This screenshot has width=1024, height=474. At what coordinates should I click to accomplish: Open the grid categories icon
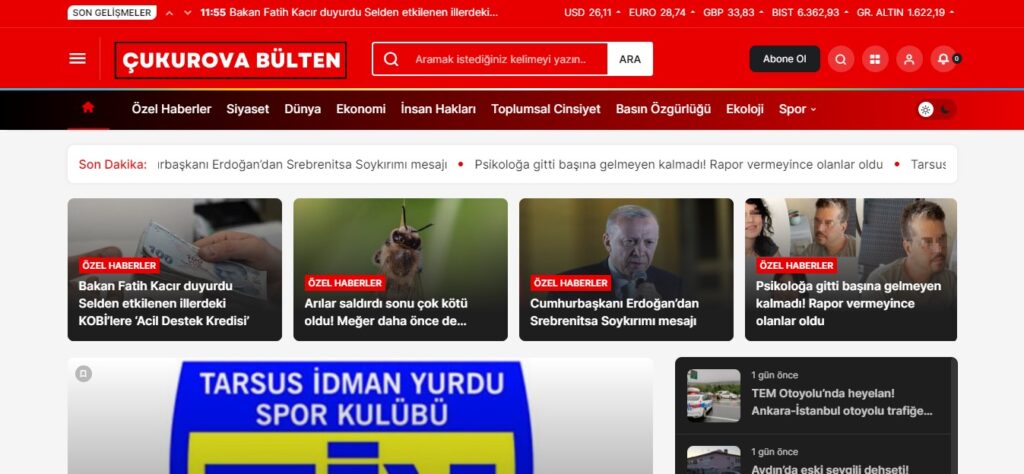point(874,59)
